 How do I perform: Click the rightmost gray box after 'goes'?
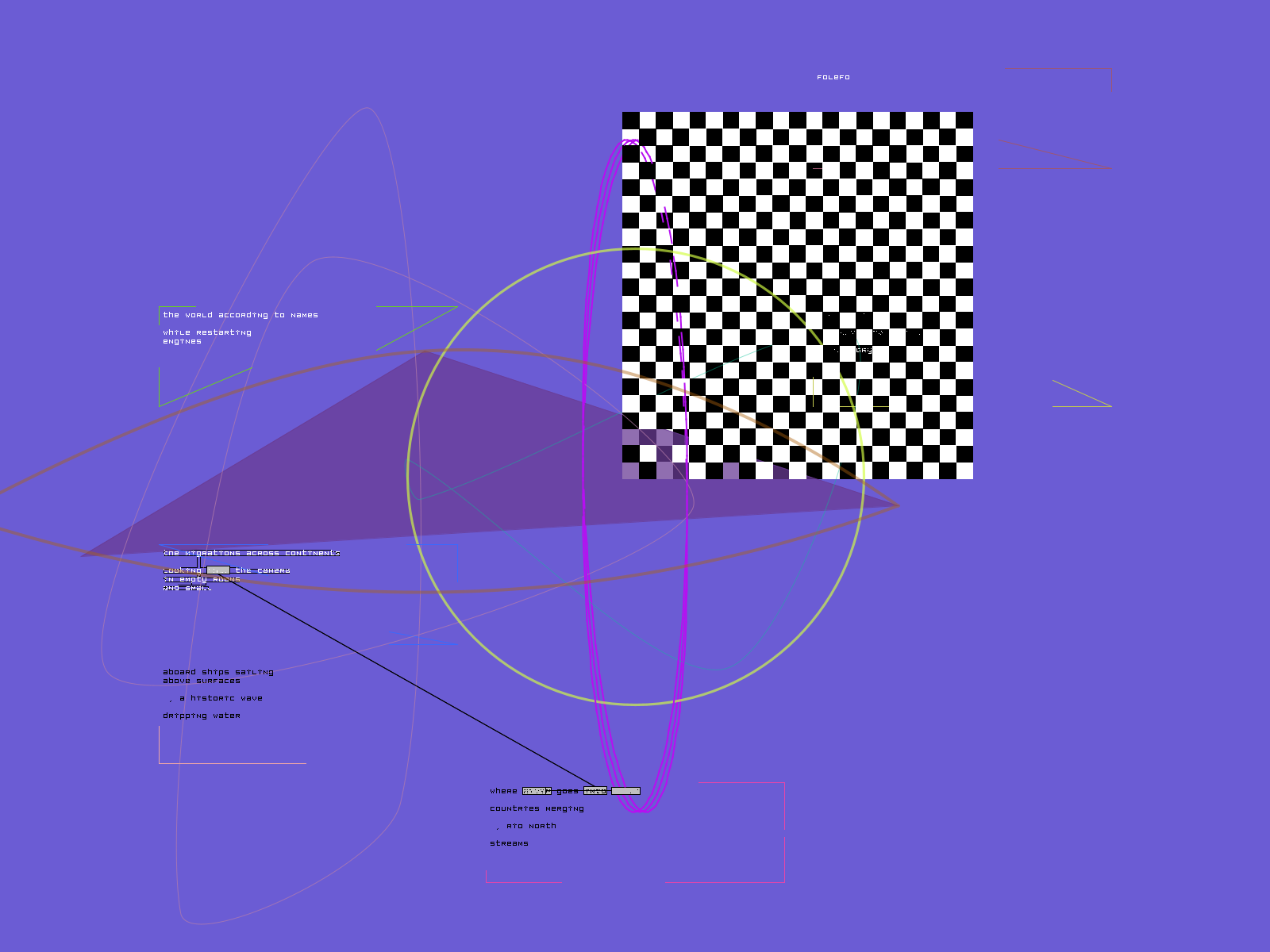tap(625, 791)
